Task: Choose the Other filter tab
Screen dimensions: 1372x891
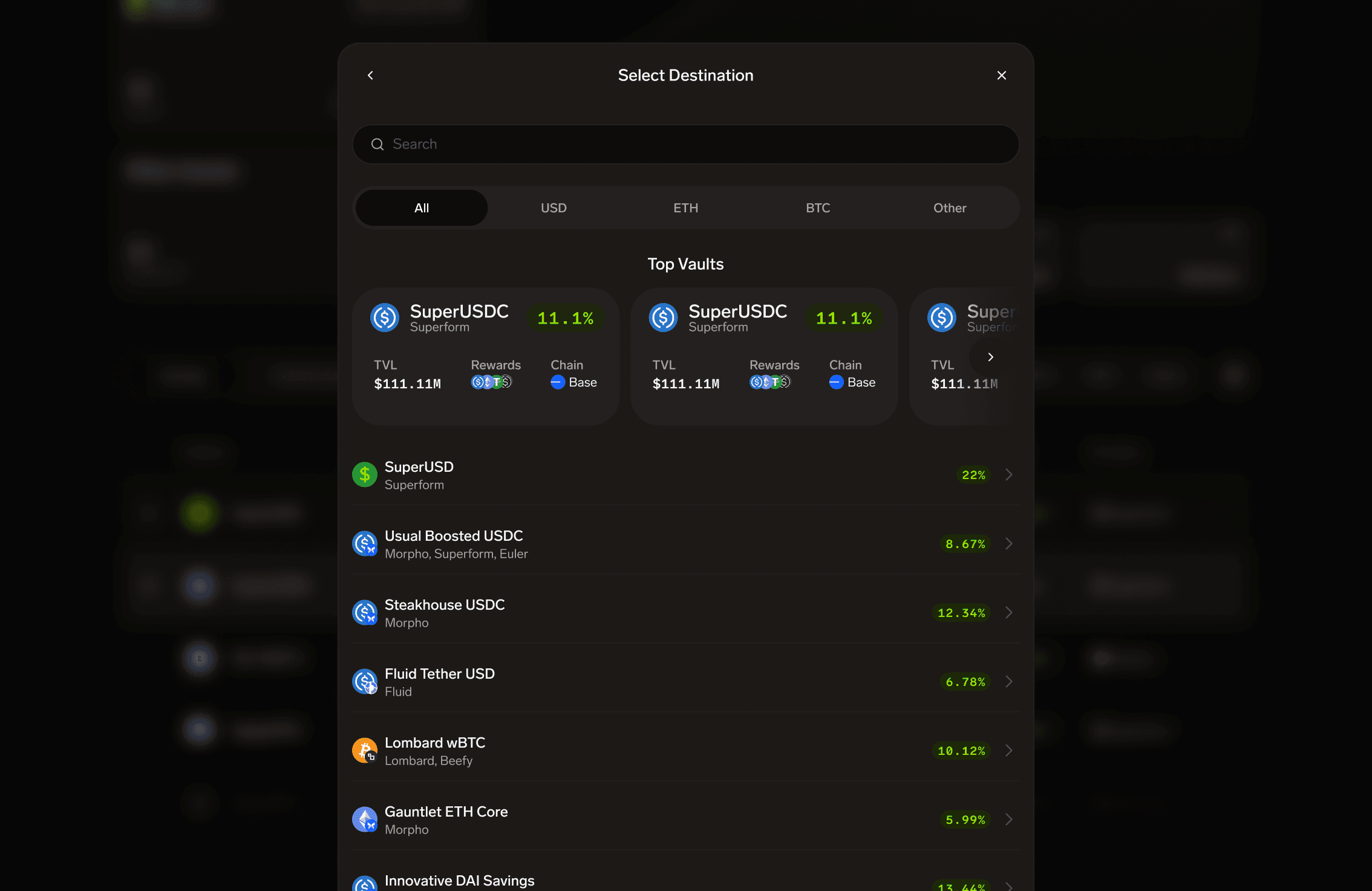Action: [950, 208]
